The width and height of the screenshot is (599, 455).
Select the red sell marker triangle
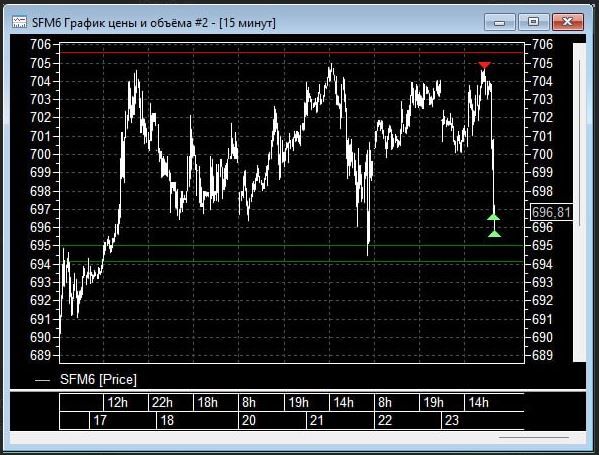click(x=484, y=65)
